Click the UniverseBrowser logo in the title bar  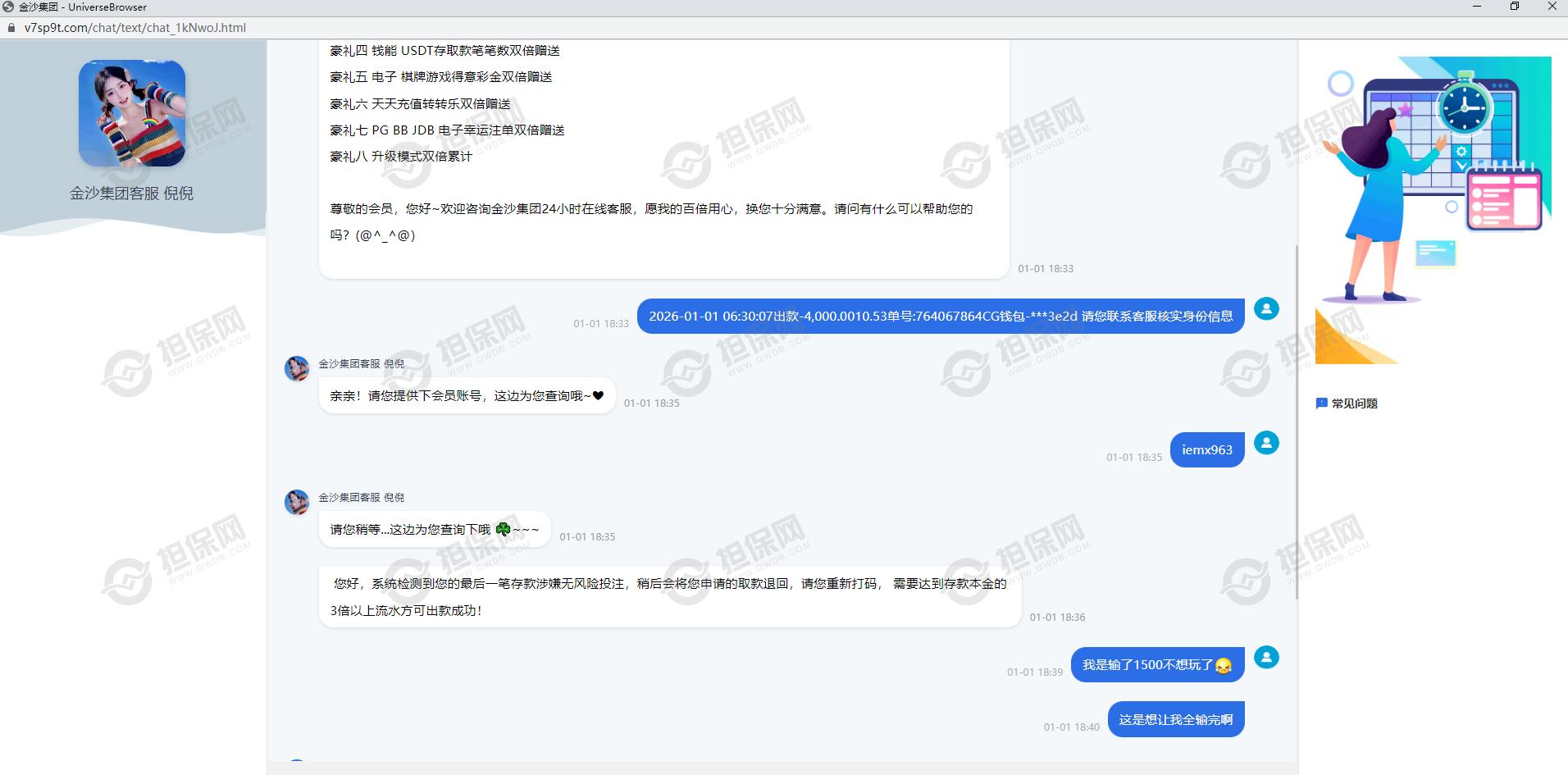(x=10, y=7)
